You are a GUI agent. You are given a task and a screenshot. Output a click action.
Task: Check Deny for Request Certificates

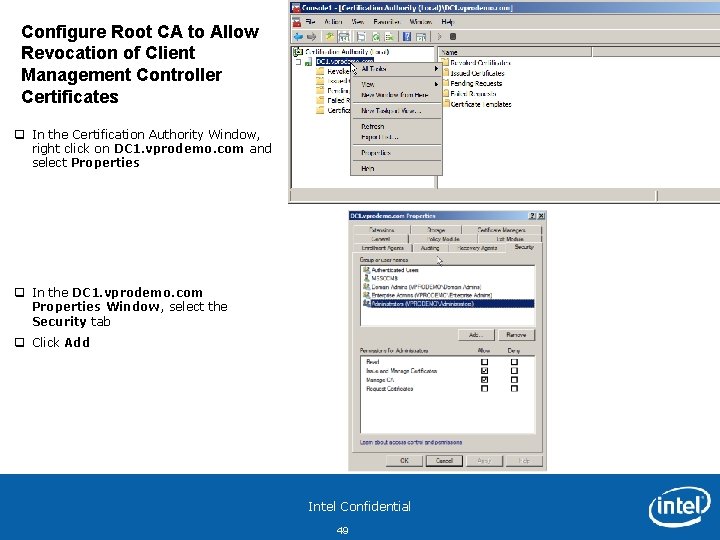[514, 388]
